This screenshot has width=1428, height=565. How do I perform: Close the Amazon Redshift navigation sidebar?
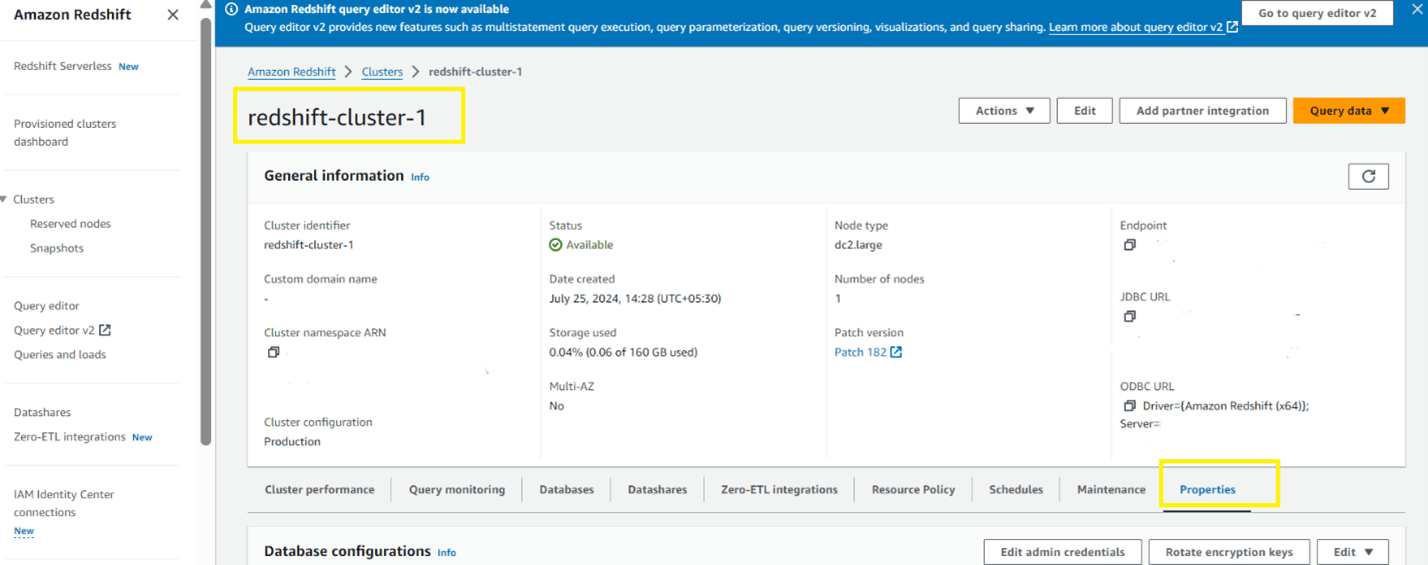coord(173,15)
